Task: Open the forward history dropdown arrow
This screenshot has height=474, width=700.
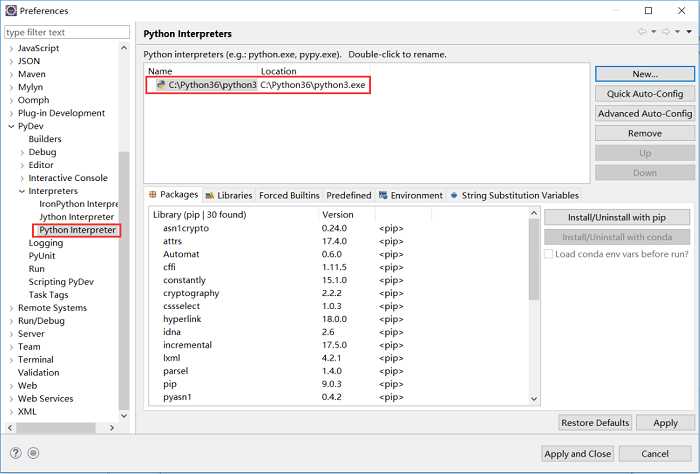Action: pos(677,32)
